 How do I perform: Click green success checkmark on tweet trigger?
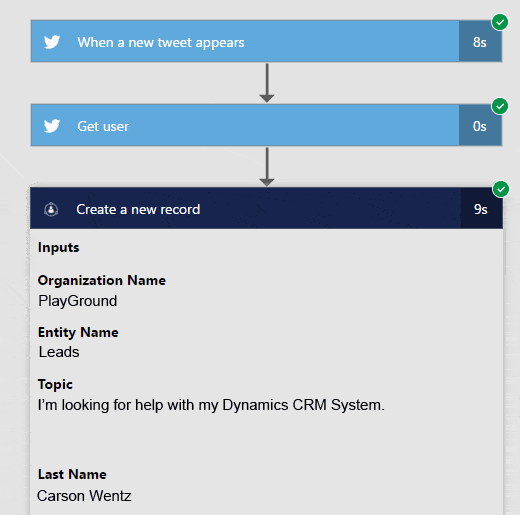[x=500, y=22]
